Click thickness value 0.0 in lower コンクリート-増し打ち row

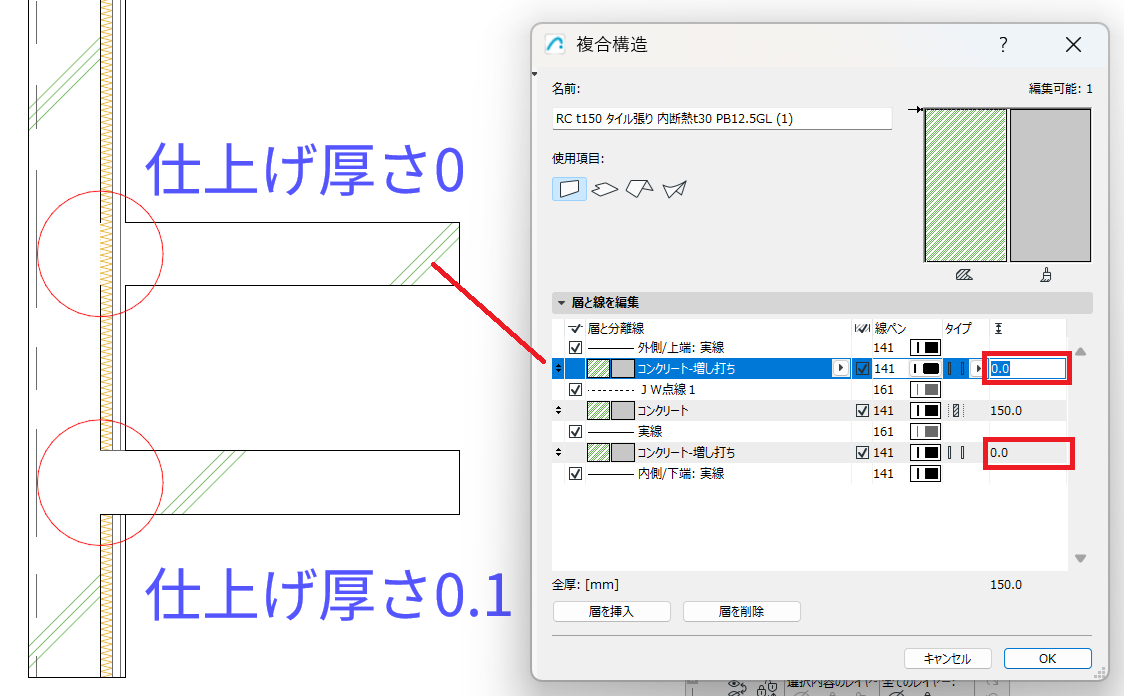pos(999,452)
